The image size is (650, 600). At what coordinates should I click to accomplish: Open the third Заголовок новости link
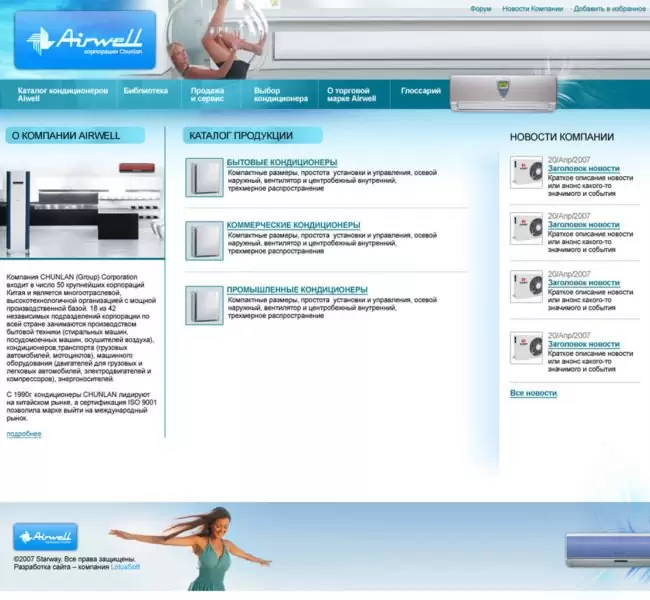pyautogui.click(x=584, y=283)
